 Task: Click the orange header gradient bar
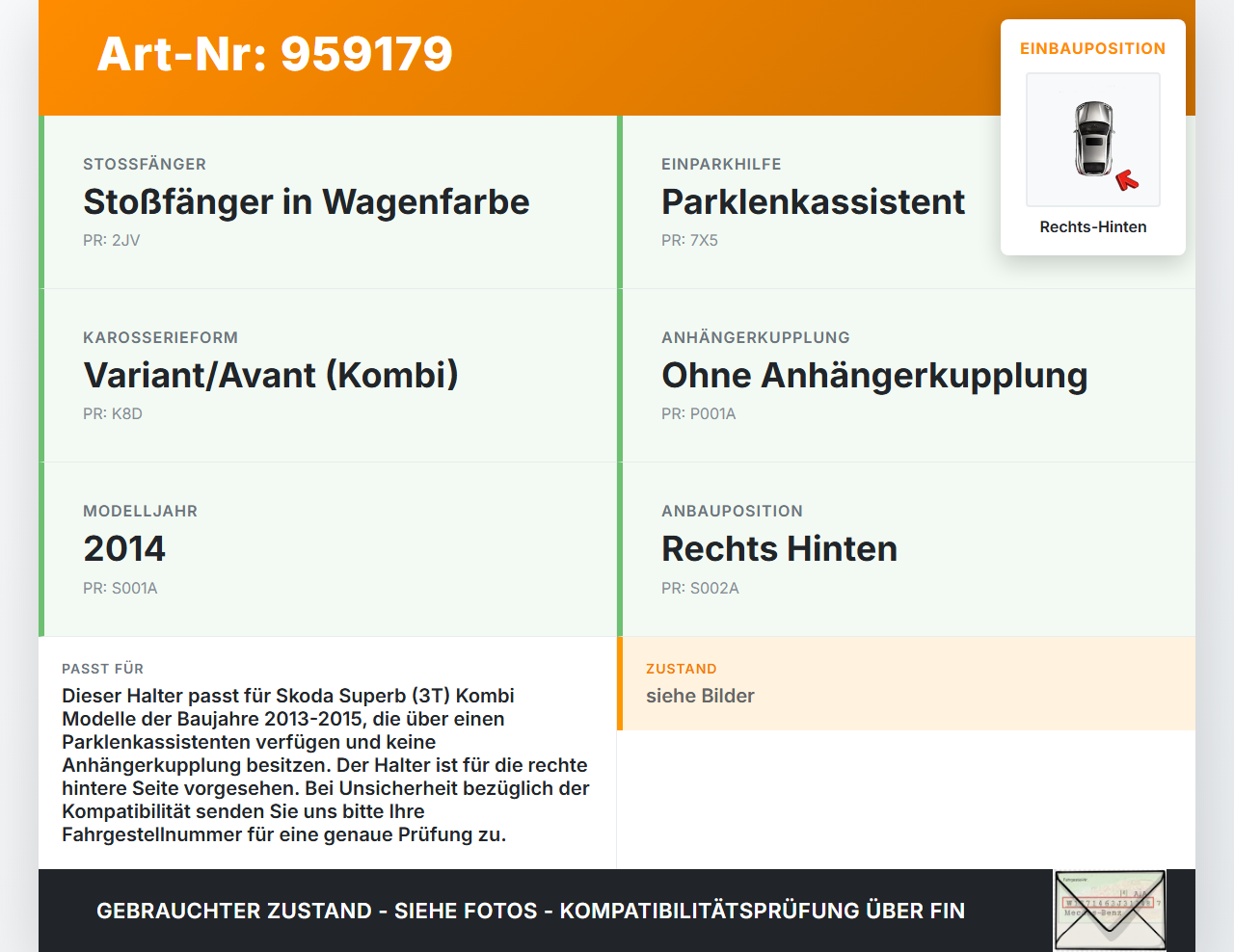click(x=617, y=58)
